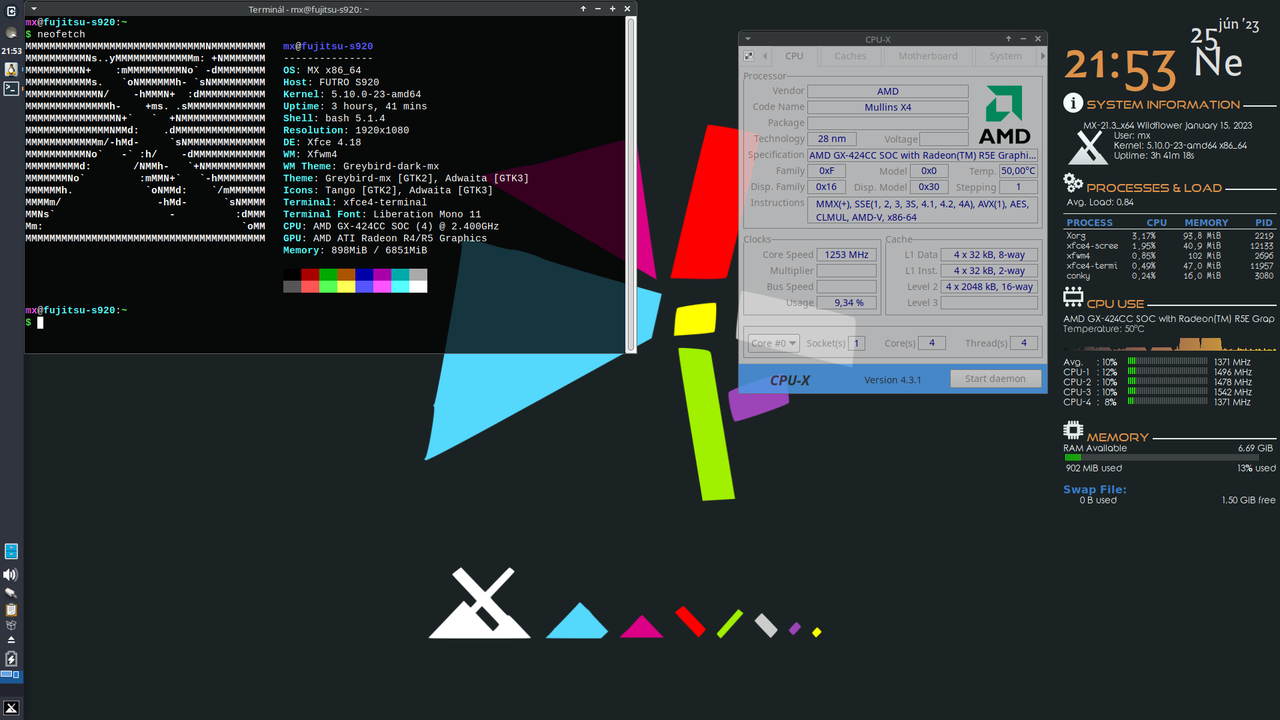Open the package updater box icon
This screenshot has width=1280, height=720.
click(11, 625)
